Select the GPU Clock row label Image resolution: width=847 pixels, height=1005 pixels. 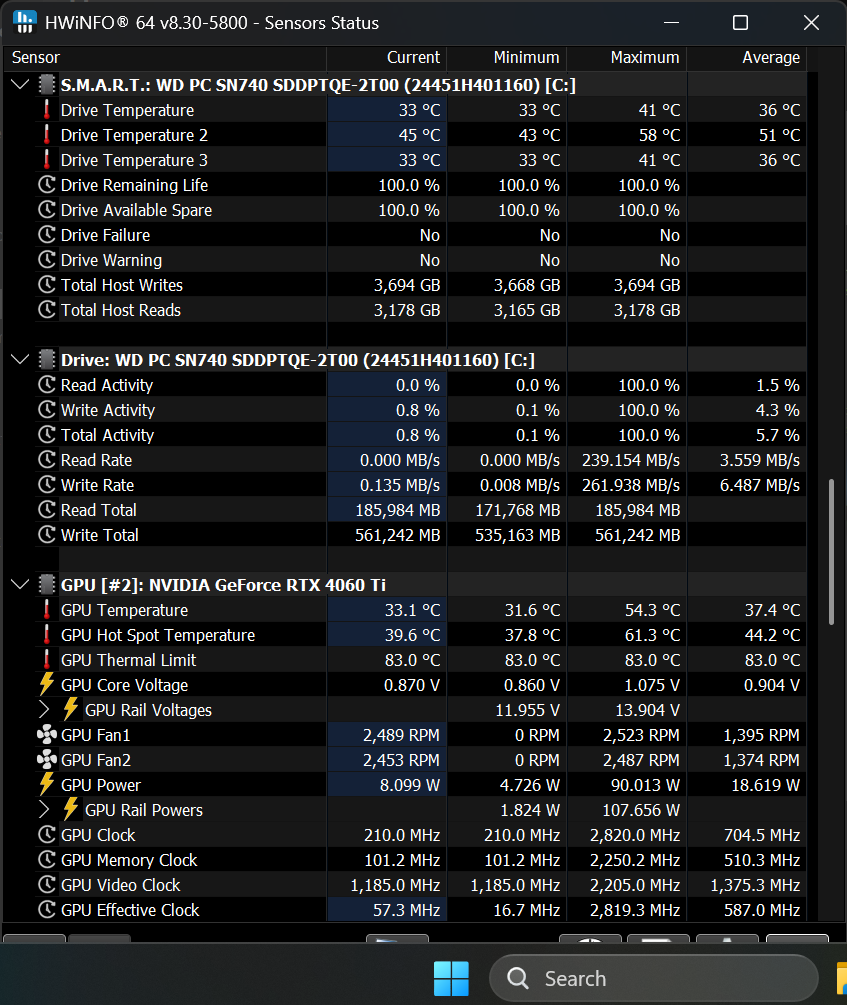(98, 835)
